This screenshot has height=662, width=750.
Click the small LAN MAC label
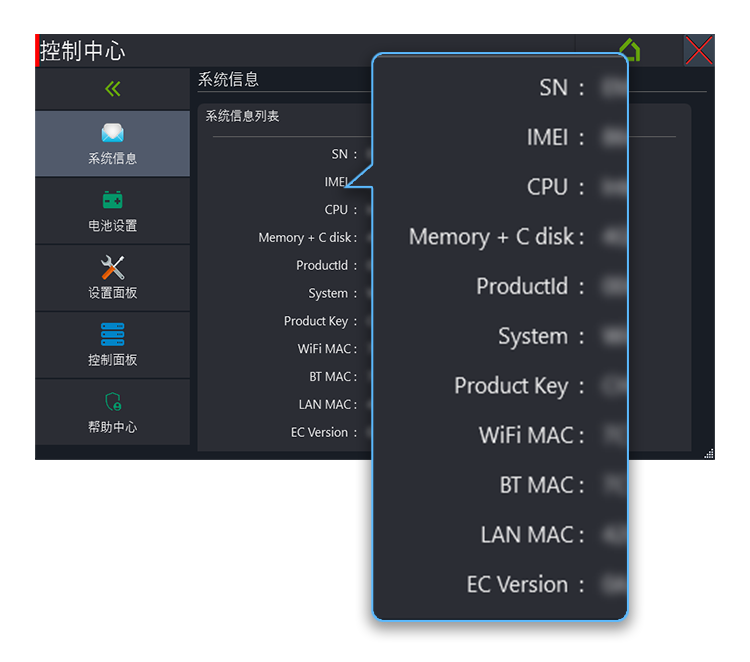tap(325, 405)
